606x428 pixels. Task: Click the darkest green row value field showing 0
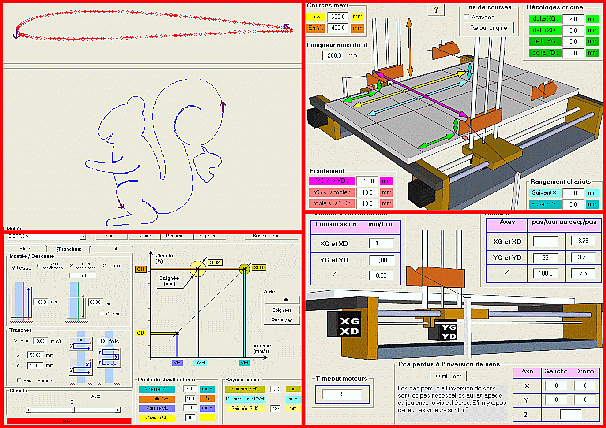coord(574,53)
